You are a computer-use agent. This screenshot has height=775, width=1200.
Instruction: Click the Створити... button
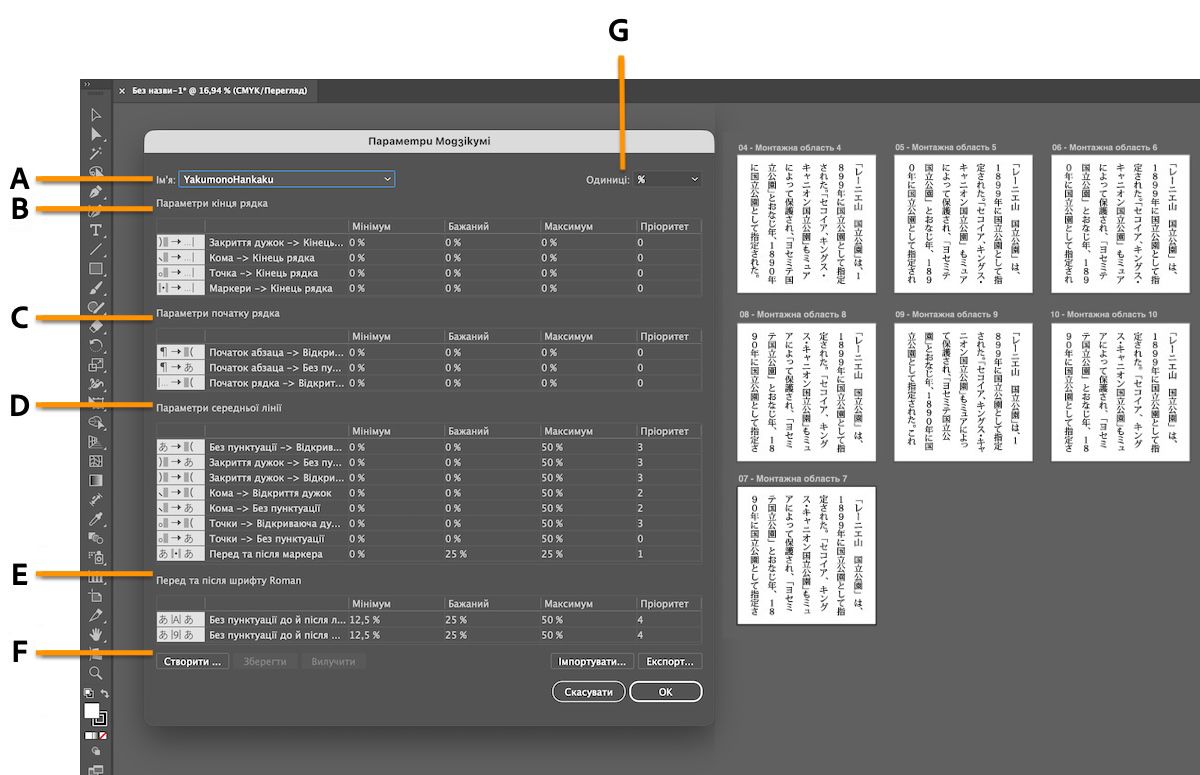click(193, 661)
